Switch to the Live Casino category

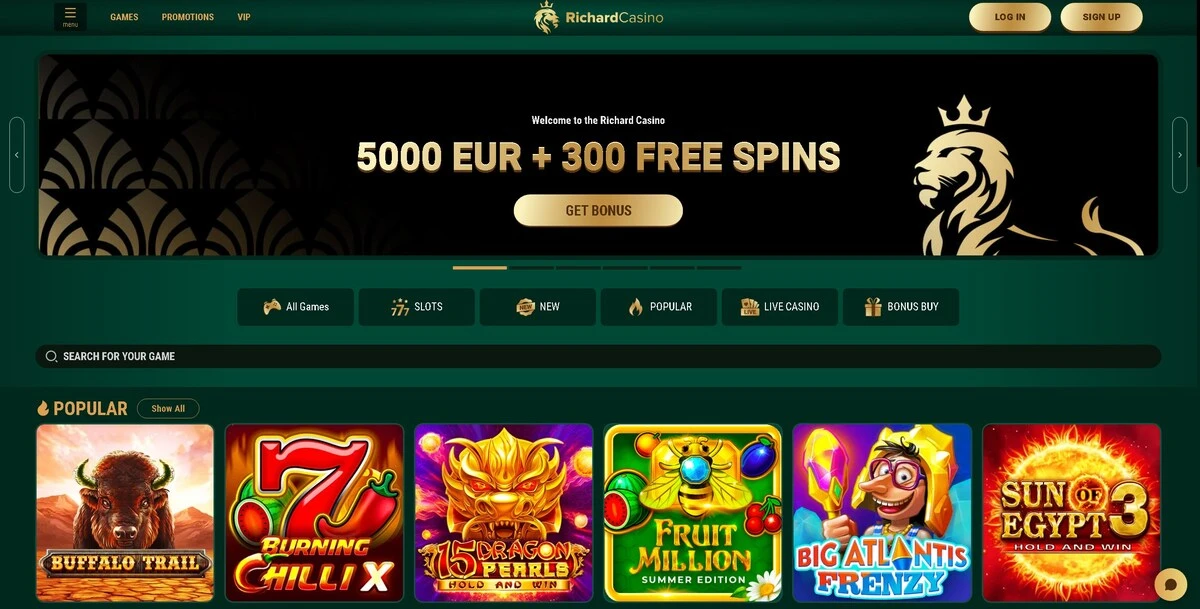coord(780,307)
